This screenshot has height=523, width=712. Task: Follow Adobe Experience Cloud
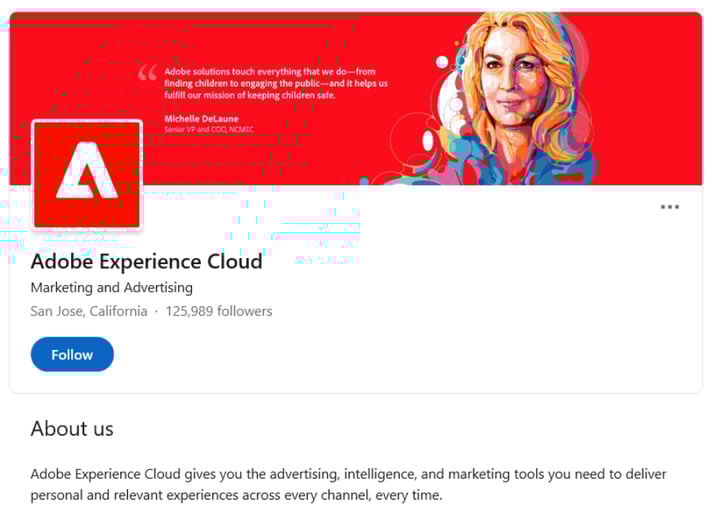[72, 354]
